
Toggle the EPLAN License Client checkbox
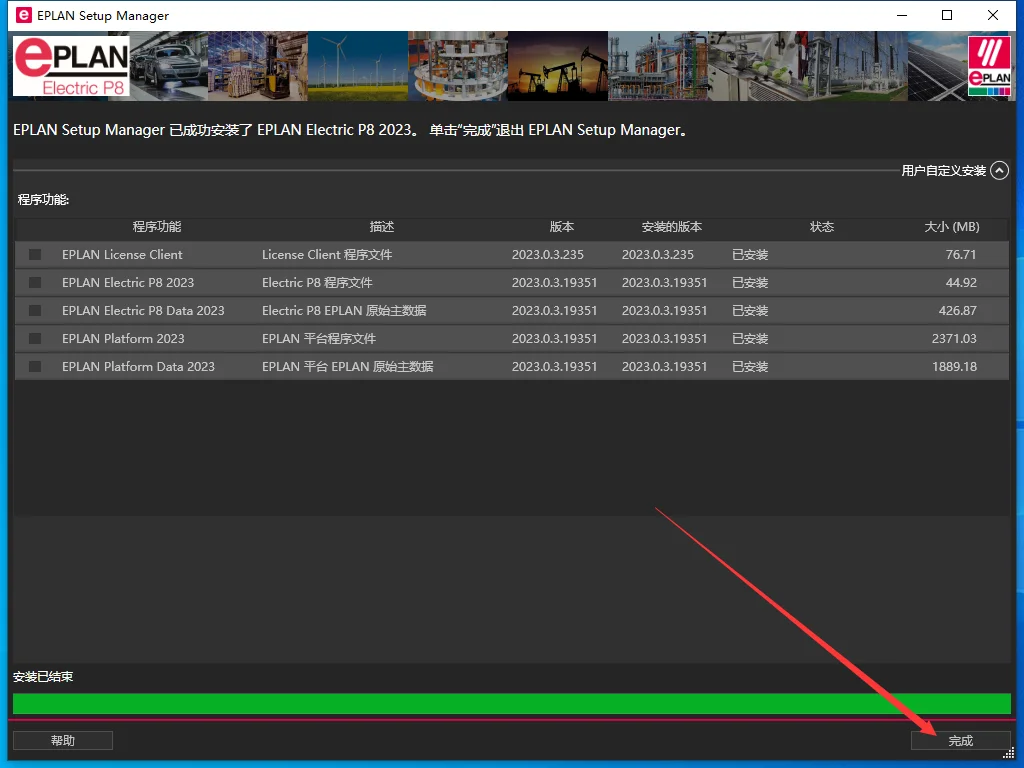pyautogui.click(x=35, y=255)
